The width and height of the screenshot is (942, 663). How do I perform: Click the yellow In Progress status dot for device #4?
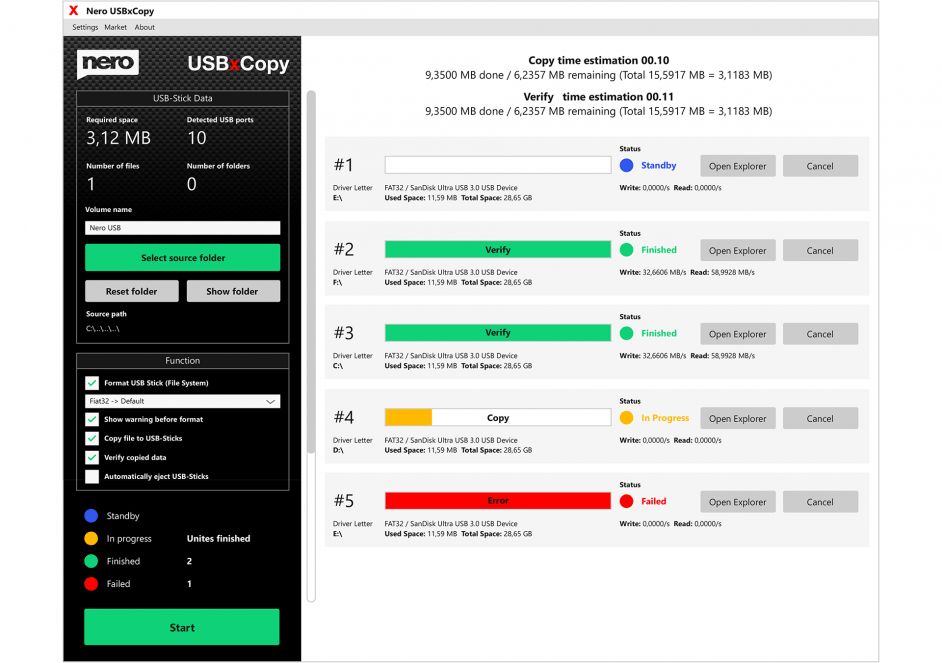(626, 418)
